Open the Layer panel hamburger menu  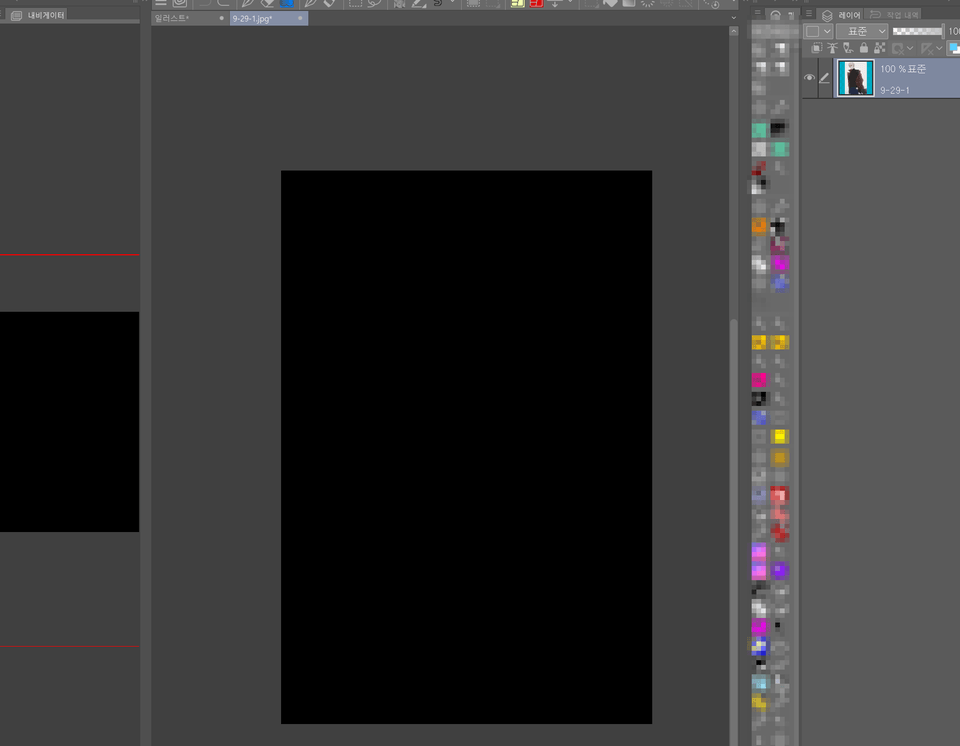coord(808,15)
